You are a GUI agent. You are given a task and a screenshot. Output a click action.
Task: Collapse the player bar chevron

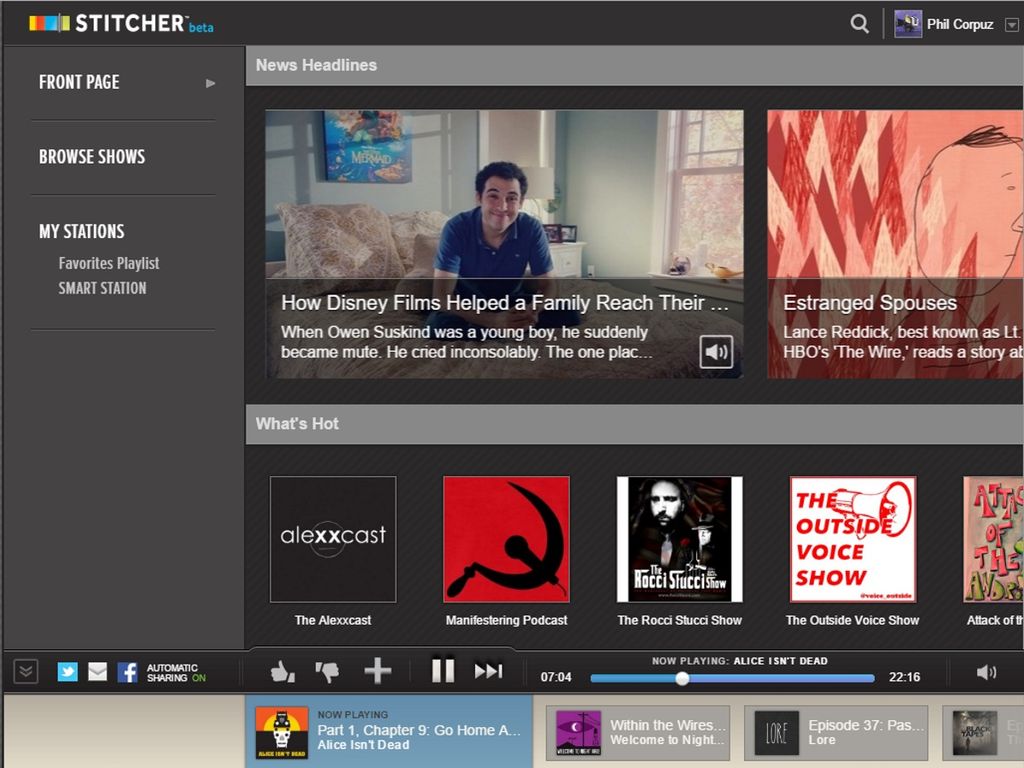point(25,671)
